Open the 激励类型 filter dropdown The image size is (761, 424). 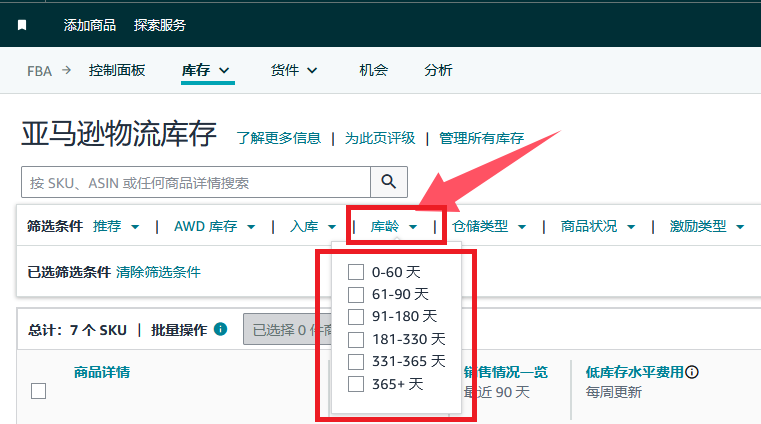(x=707, y=227)
